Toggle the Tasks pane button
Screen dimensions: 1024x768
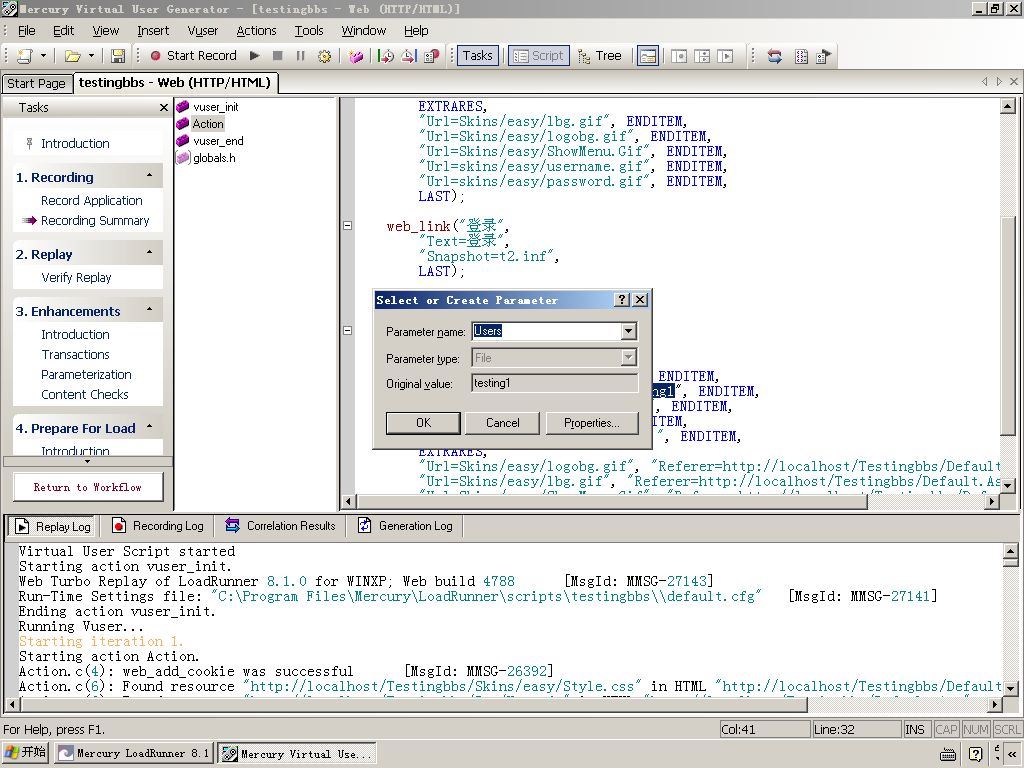[477, 56]
